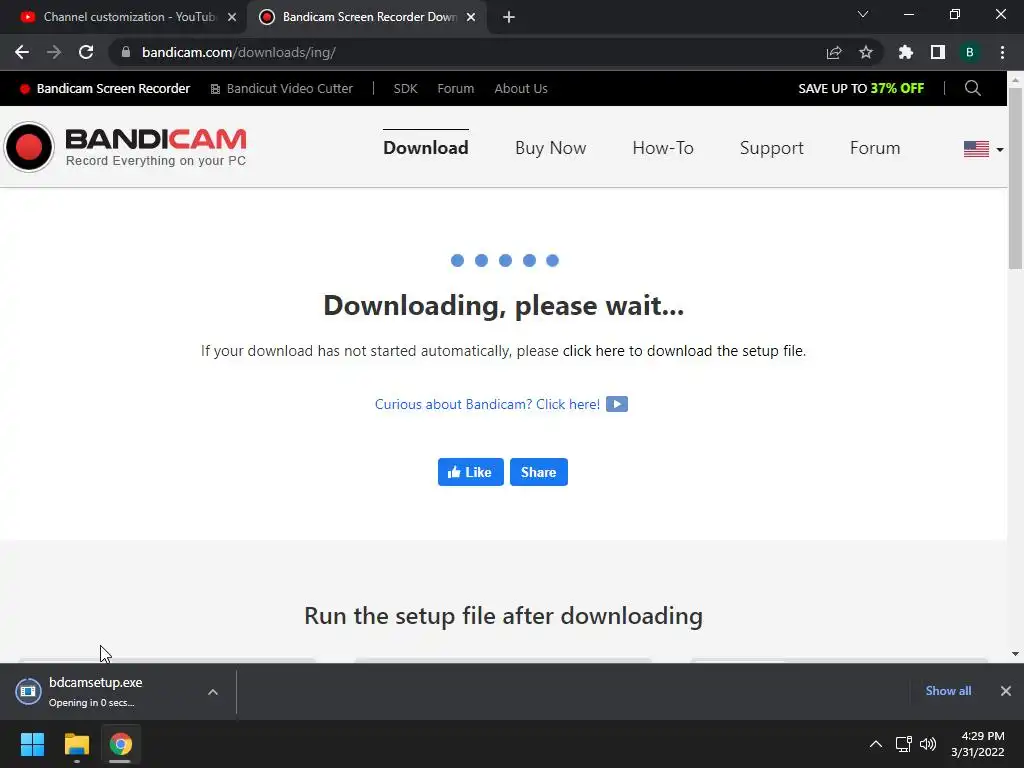The image size is (1024, 768).
Task: Open the Forum item in main navigation
Action: click(875, 148)
